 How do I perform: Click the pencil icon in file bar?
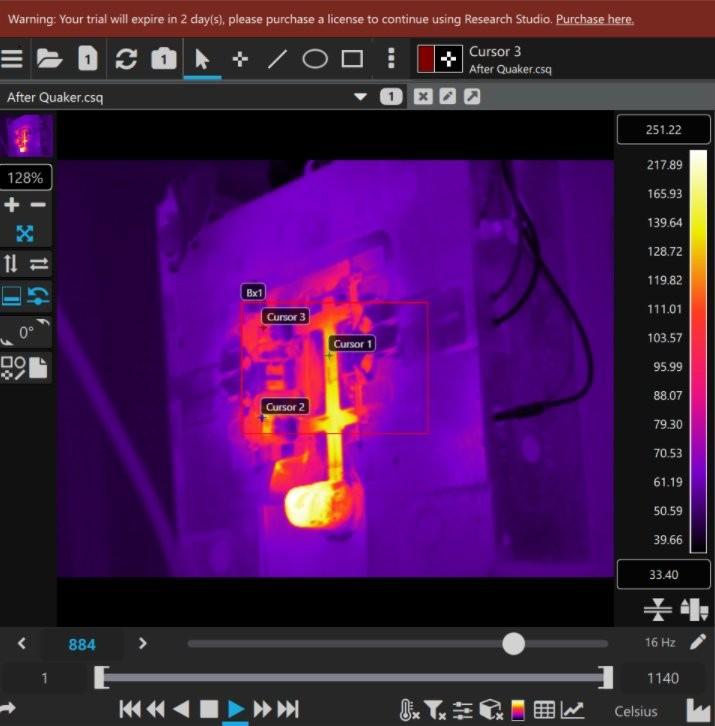(x=447, y=97)
